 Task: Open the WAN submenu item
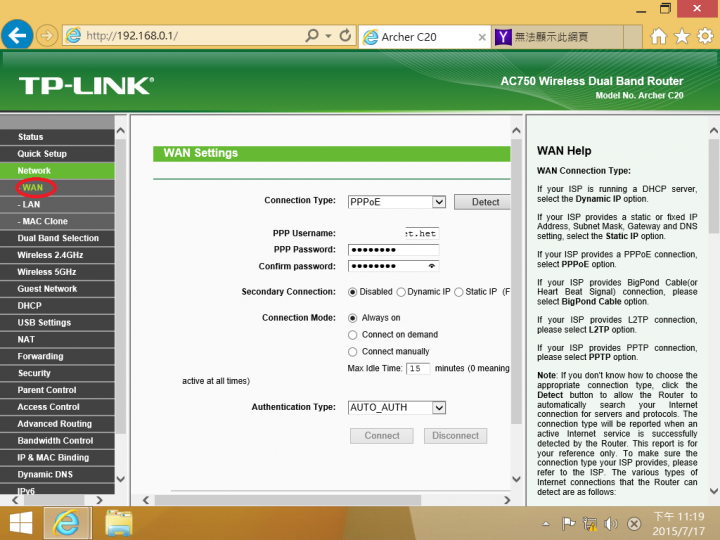(x=57, y=188)
